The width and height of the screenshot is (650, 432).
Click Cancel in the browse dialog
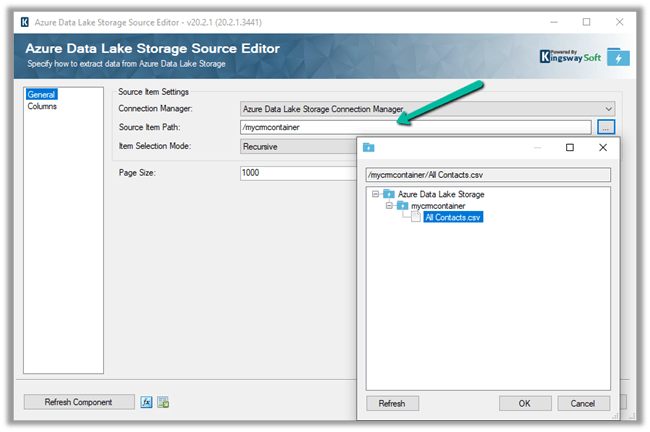583,403
